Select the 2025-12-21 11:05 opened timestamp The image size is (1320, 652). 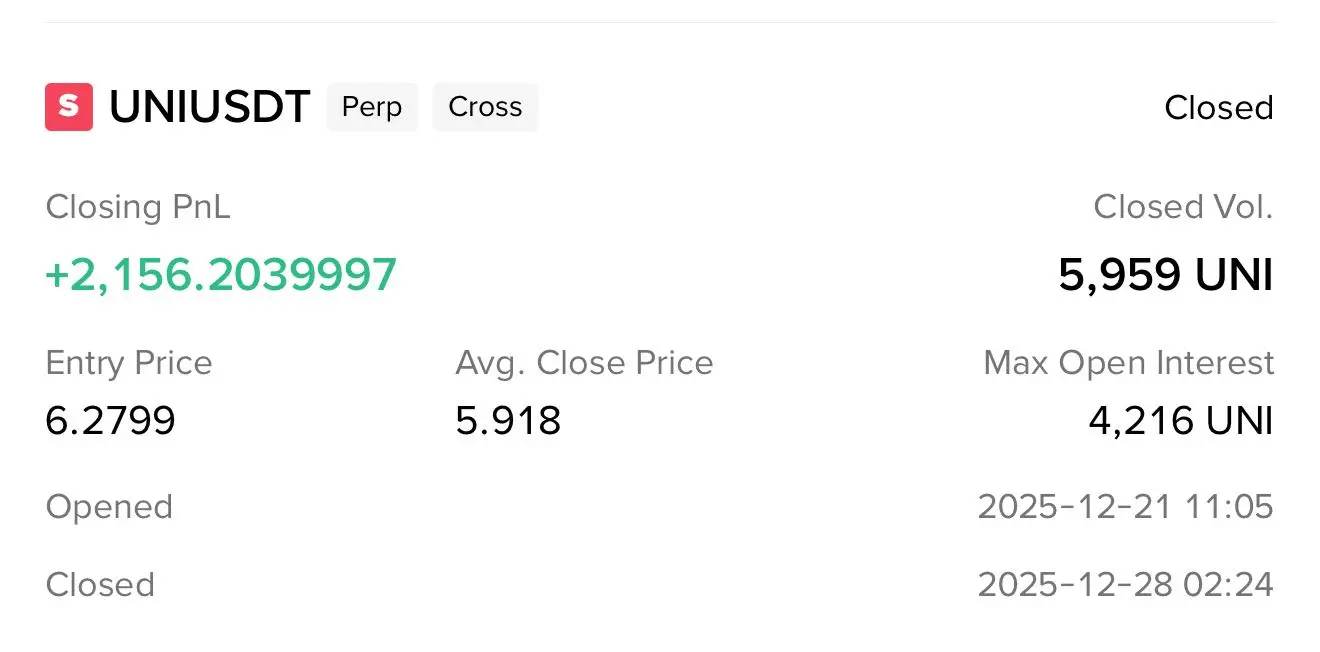[x=1126, y=507]
